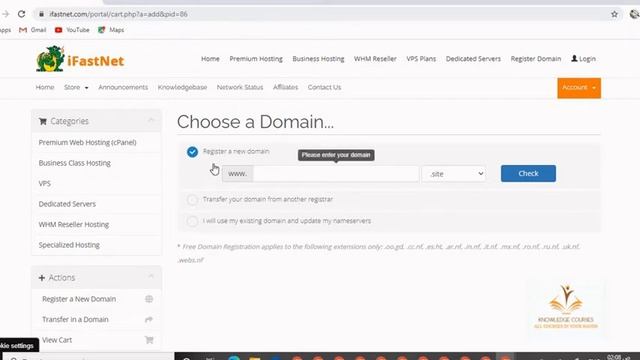Click the blue Check button
The image size is (640, 360).
coord(528,173)
